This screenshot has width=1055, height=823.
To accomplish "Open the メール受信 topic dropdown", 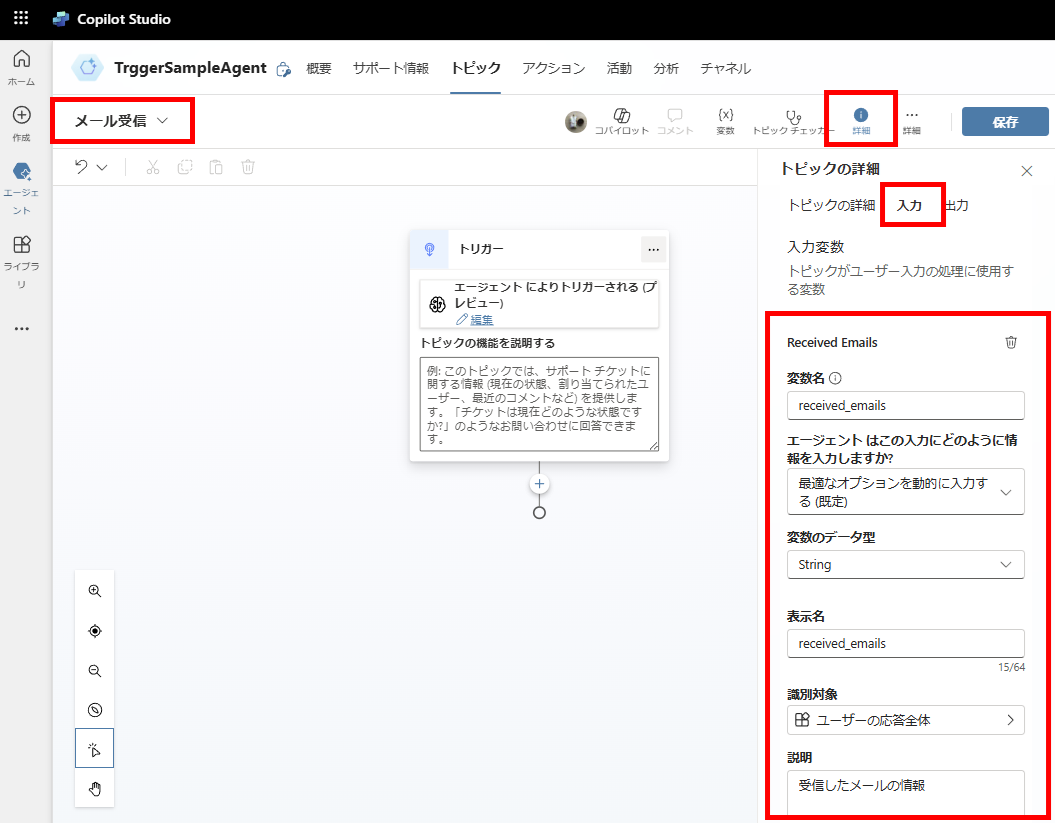I will click(122, 120).
